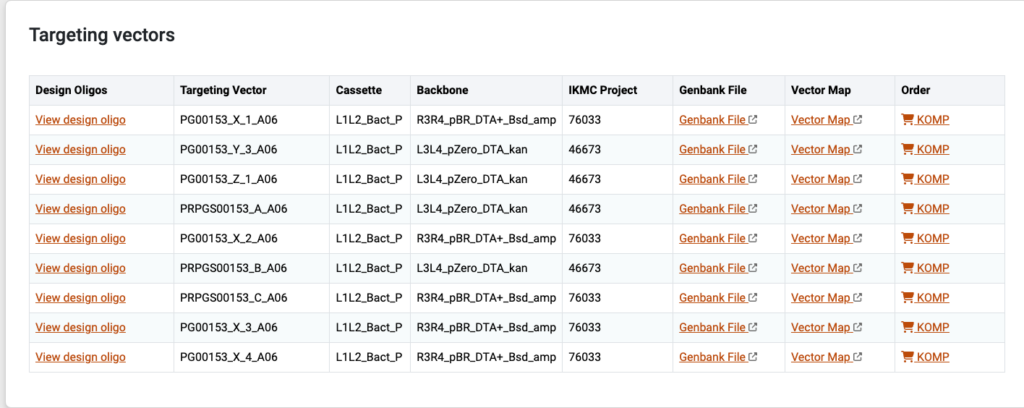Click the cart icon for PG00153_X_1_A06
Image resolution: width=1024 pixels, height=408 pixels.
(907, 119)
